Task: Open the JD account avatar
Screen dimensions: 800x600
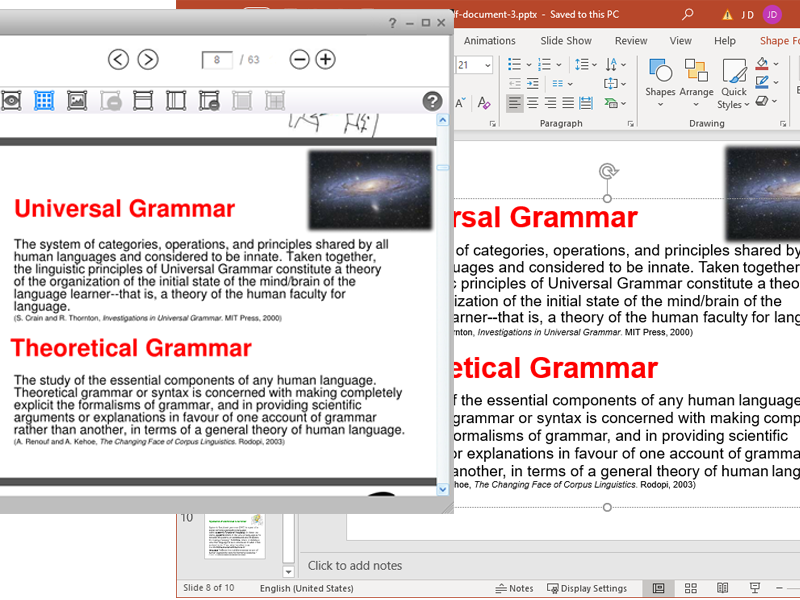Action: point(772,14)
